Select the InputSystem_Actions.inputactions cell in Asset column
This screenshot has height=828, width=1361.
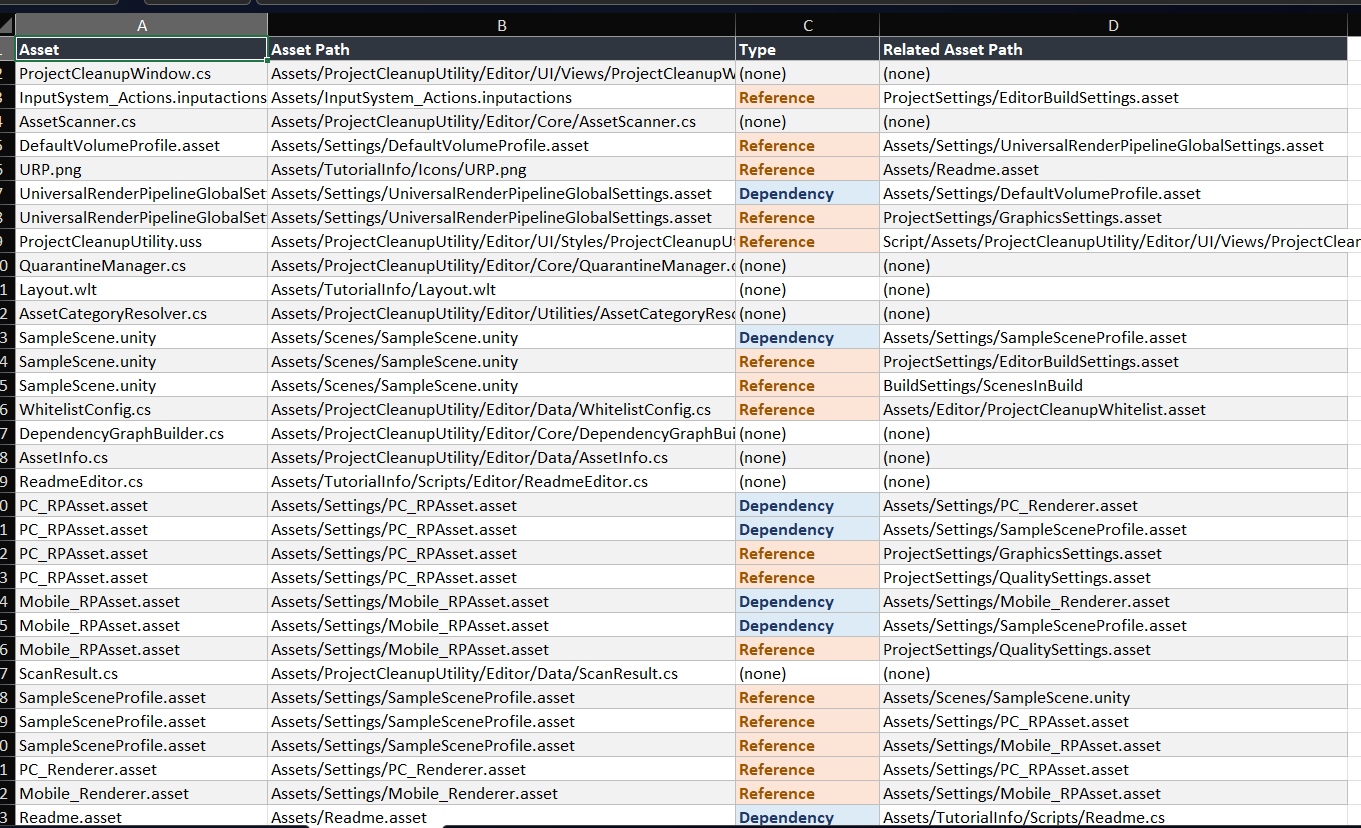pyautogui.click(x=142, y=97)
